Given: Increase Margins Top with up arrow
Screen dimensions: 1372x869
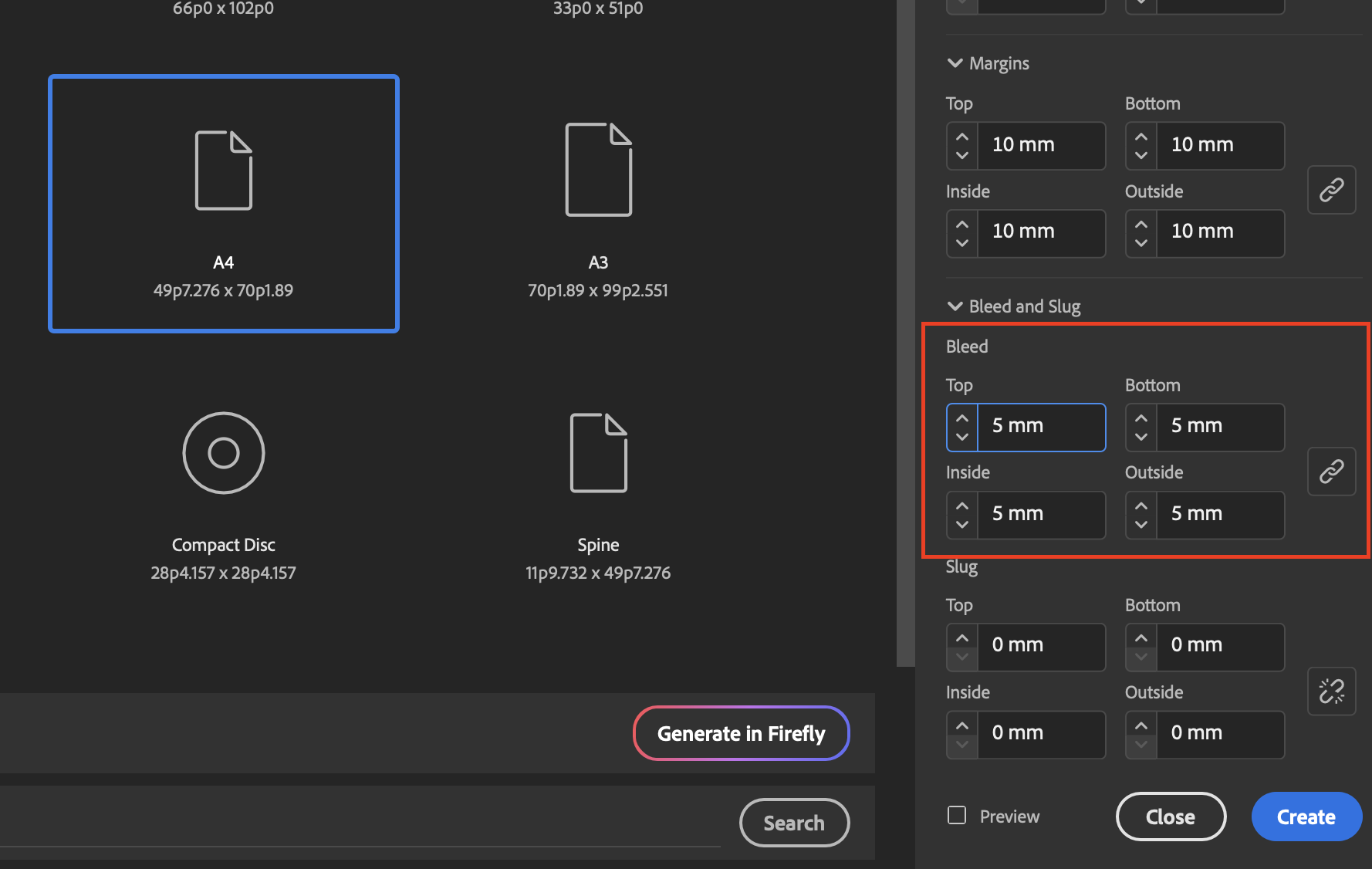Looking at the screenshot, I should pos(962,137).
